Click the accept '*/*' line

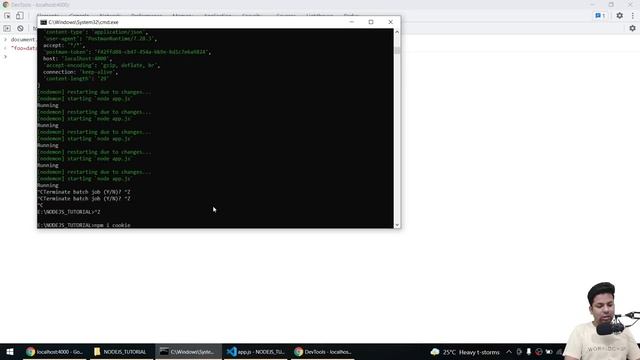(x=63, y=45)
